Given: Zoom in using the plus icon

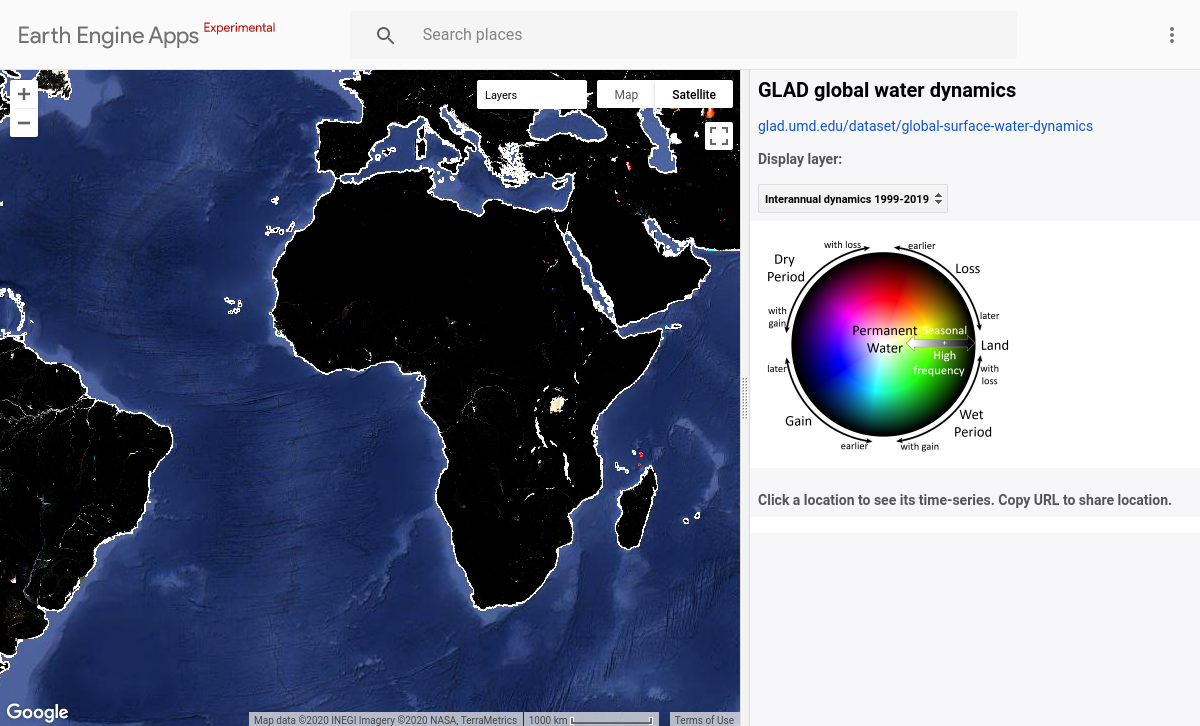Looking at the screenshot, I should tap(23, 93).
